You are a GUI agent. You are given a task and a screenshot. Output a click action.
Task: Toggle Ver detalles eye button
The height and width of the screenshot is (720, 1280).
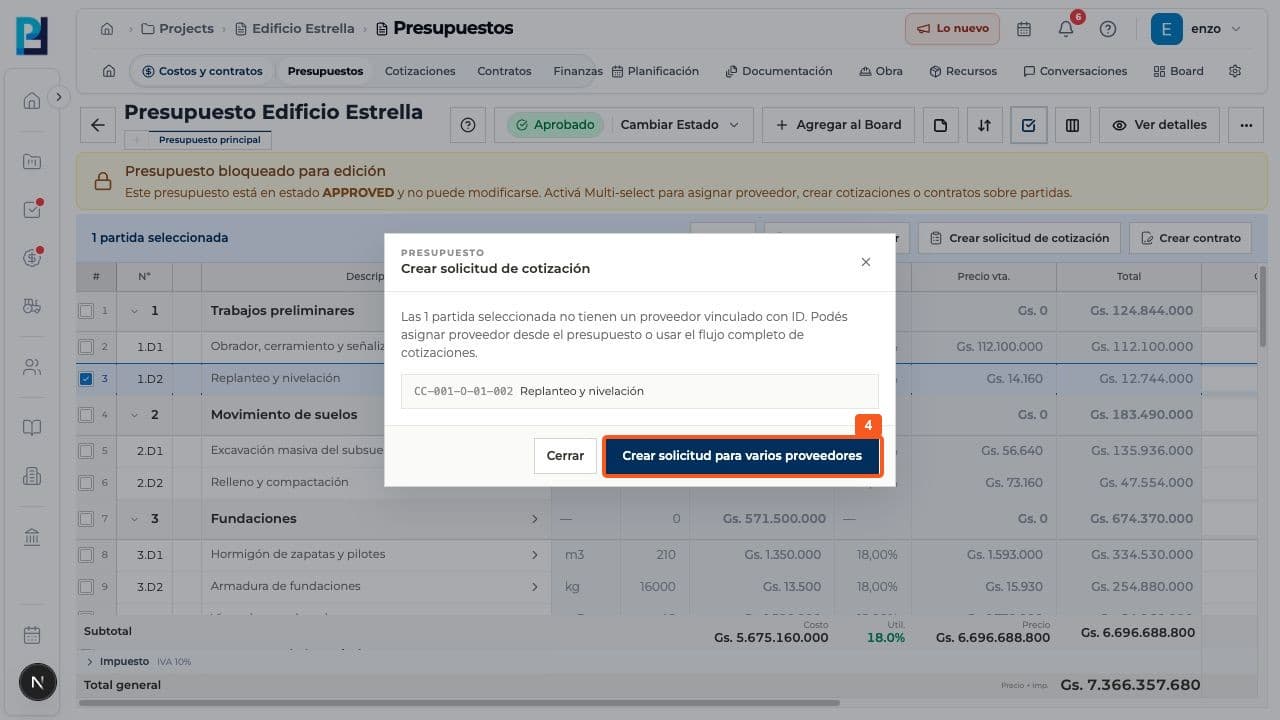(1159, 125)
